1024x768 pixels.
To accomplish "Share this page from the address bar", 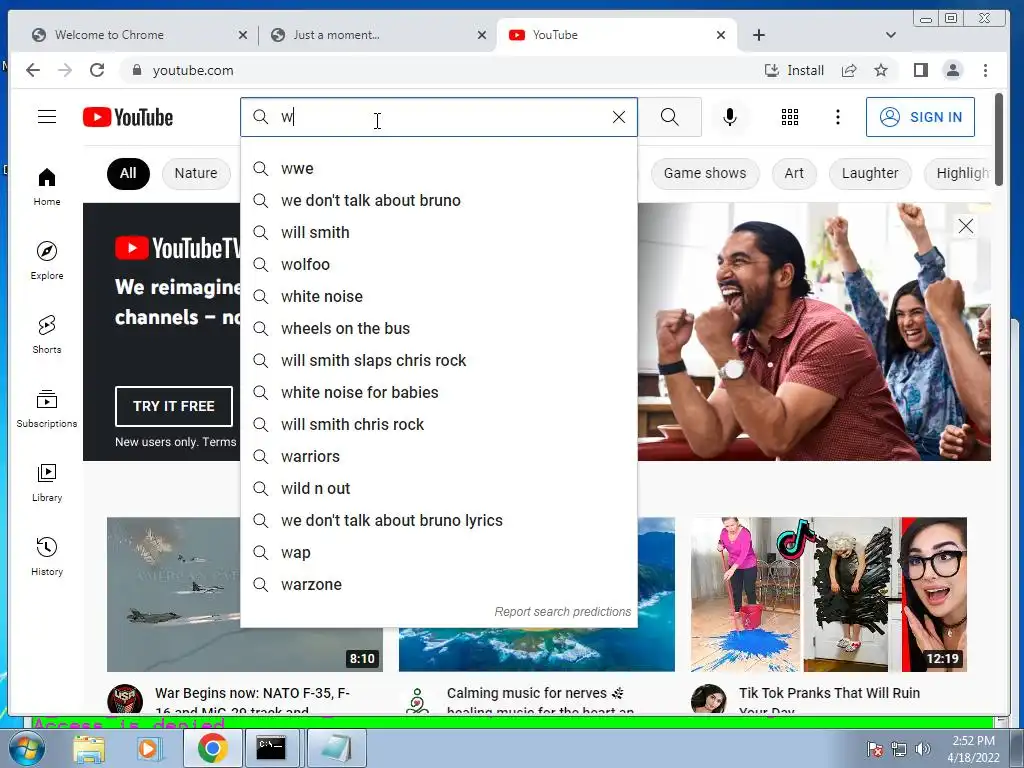I will click(x=849, y=70).
